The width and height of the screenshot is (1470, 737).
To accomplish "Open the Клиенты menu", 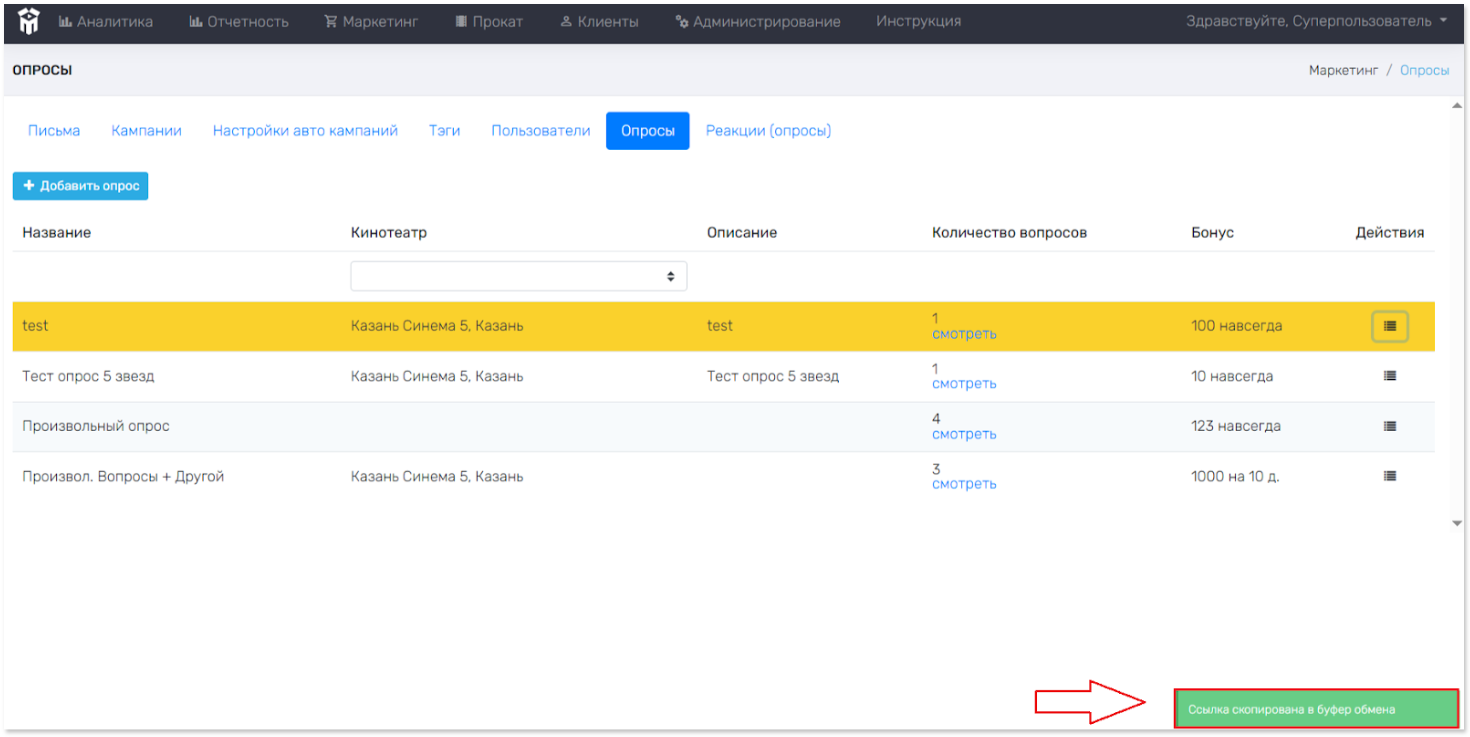I will [x=599, y=21].
